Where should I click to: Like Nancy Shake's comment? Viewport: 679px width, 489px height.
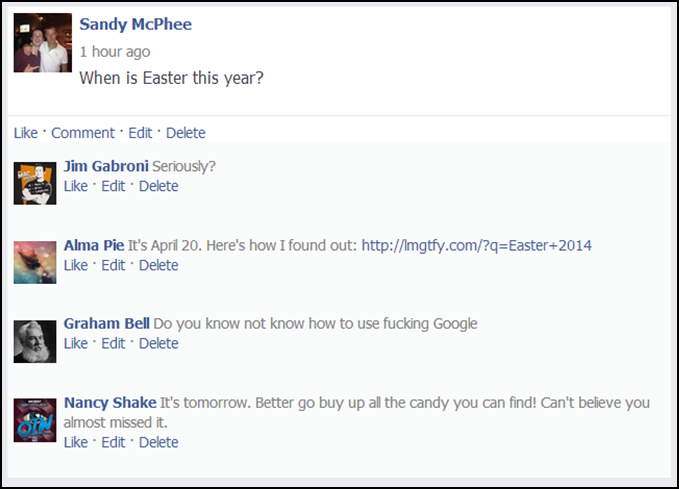[76, 443]
